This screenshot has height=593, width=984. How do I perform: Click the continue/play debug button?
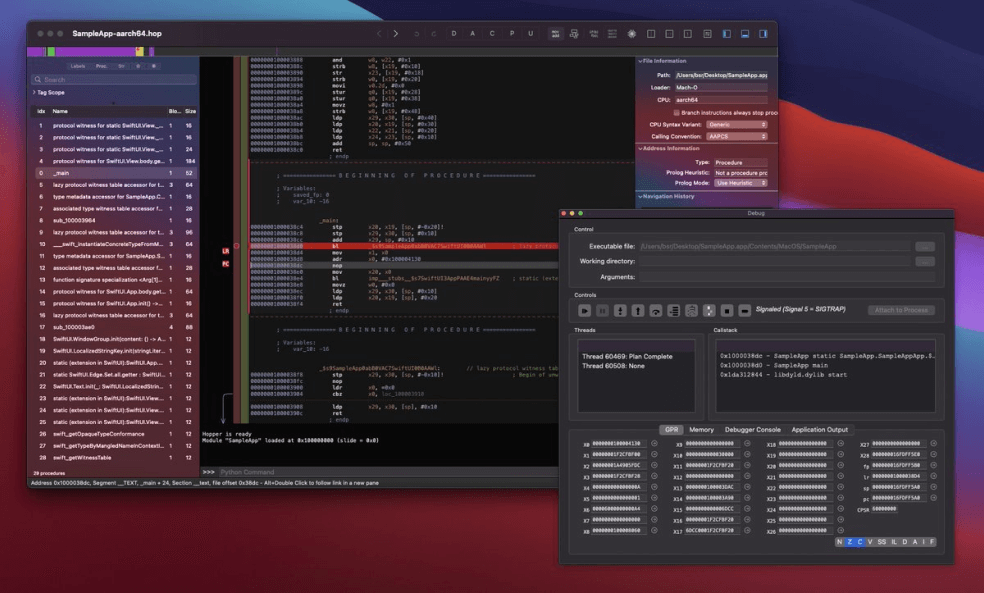(584, 311)
